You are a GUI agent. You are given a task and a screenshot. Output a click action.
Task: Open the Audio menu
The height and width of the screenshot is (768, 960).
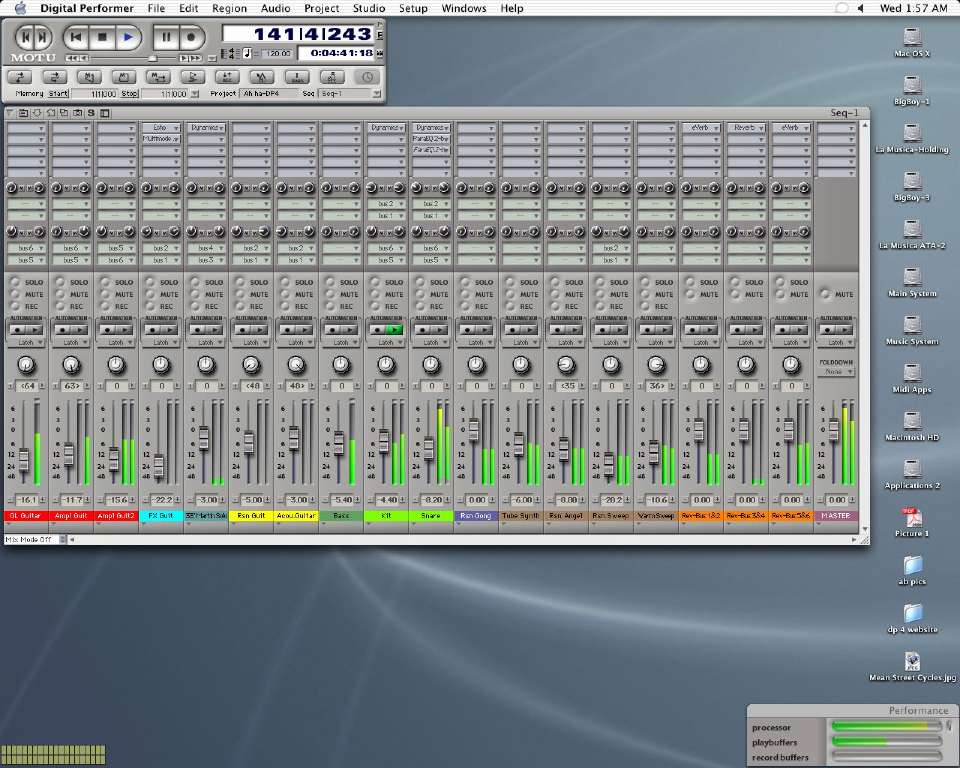pyautogui.click(x=276, y=8)
